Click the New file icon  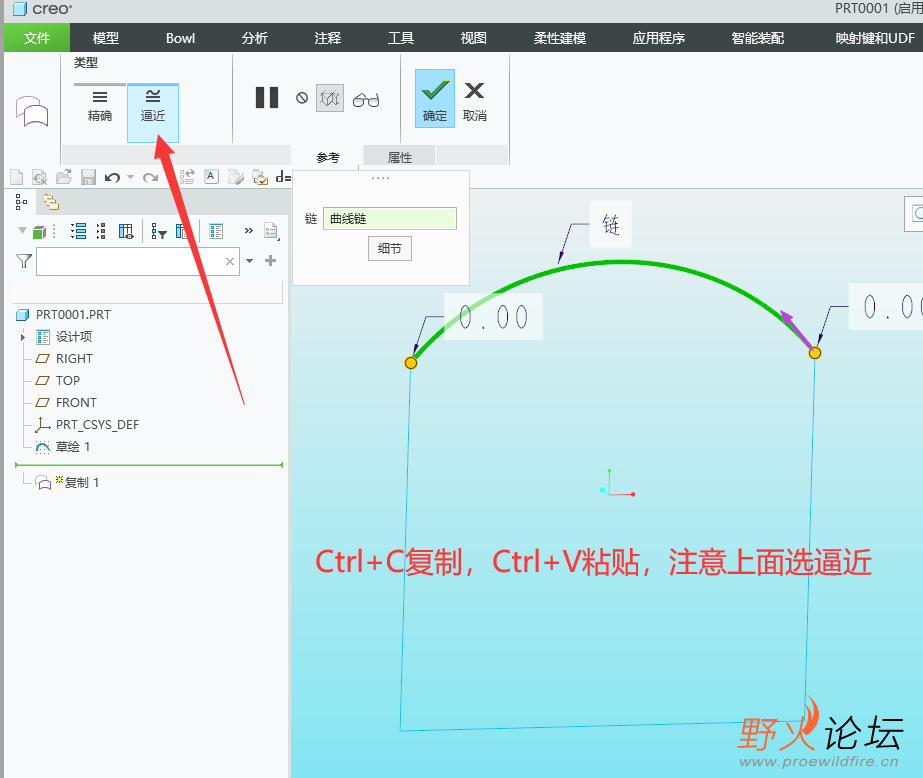(16, 177)
